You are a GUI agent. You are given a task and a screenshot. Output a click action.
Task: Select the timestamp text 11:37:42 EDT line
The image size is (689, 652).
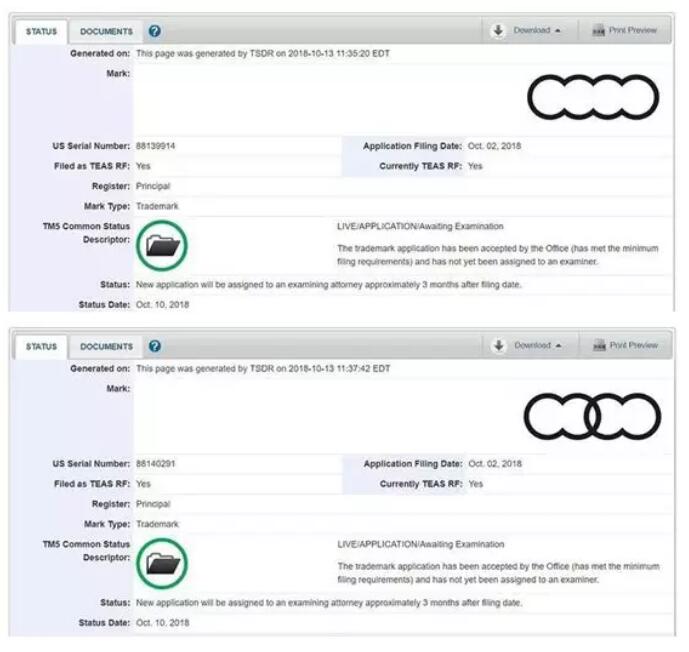click(263, 369)
